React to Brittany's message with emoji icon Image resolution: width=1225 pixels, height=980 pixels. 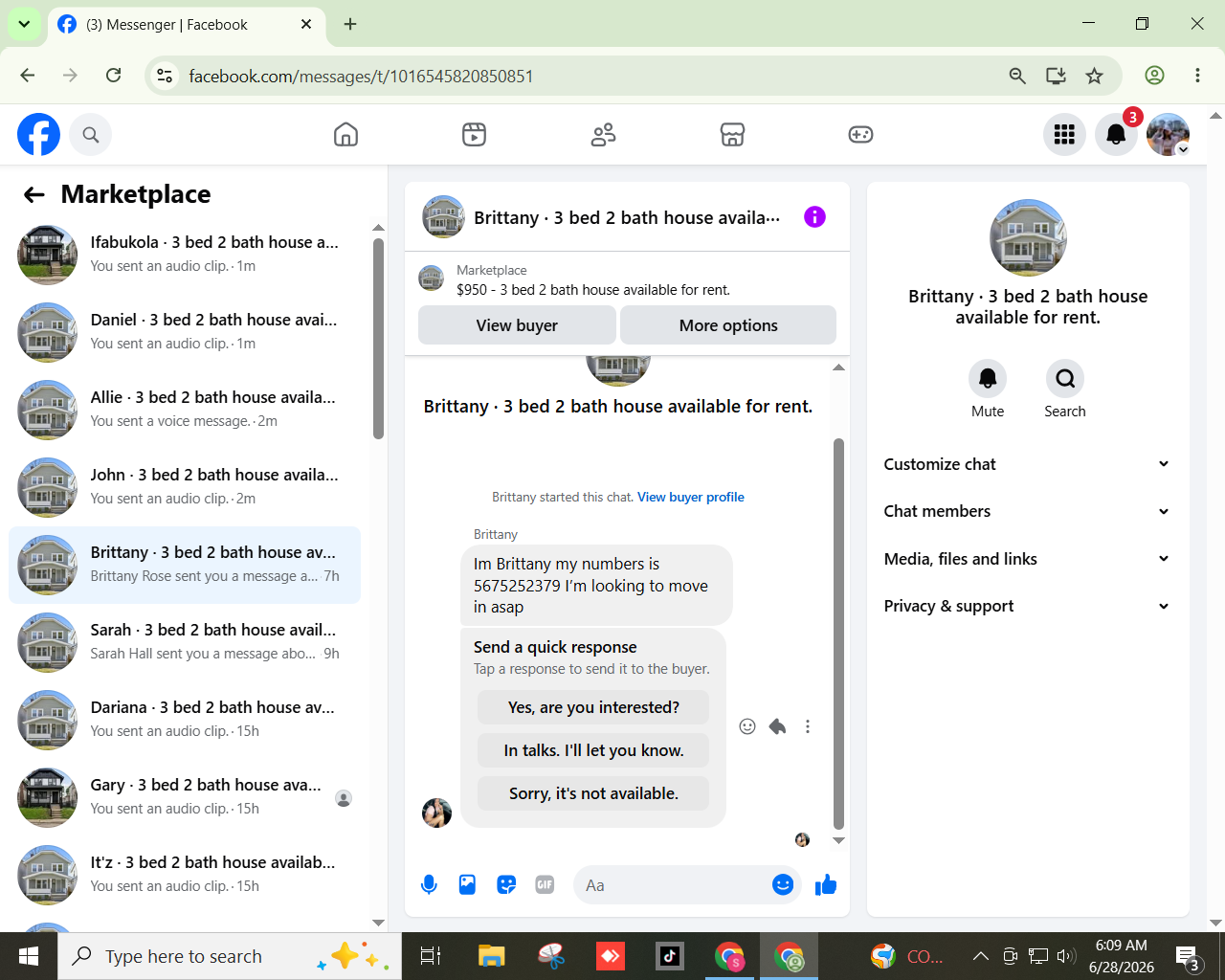(747, 726)
